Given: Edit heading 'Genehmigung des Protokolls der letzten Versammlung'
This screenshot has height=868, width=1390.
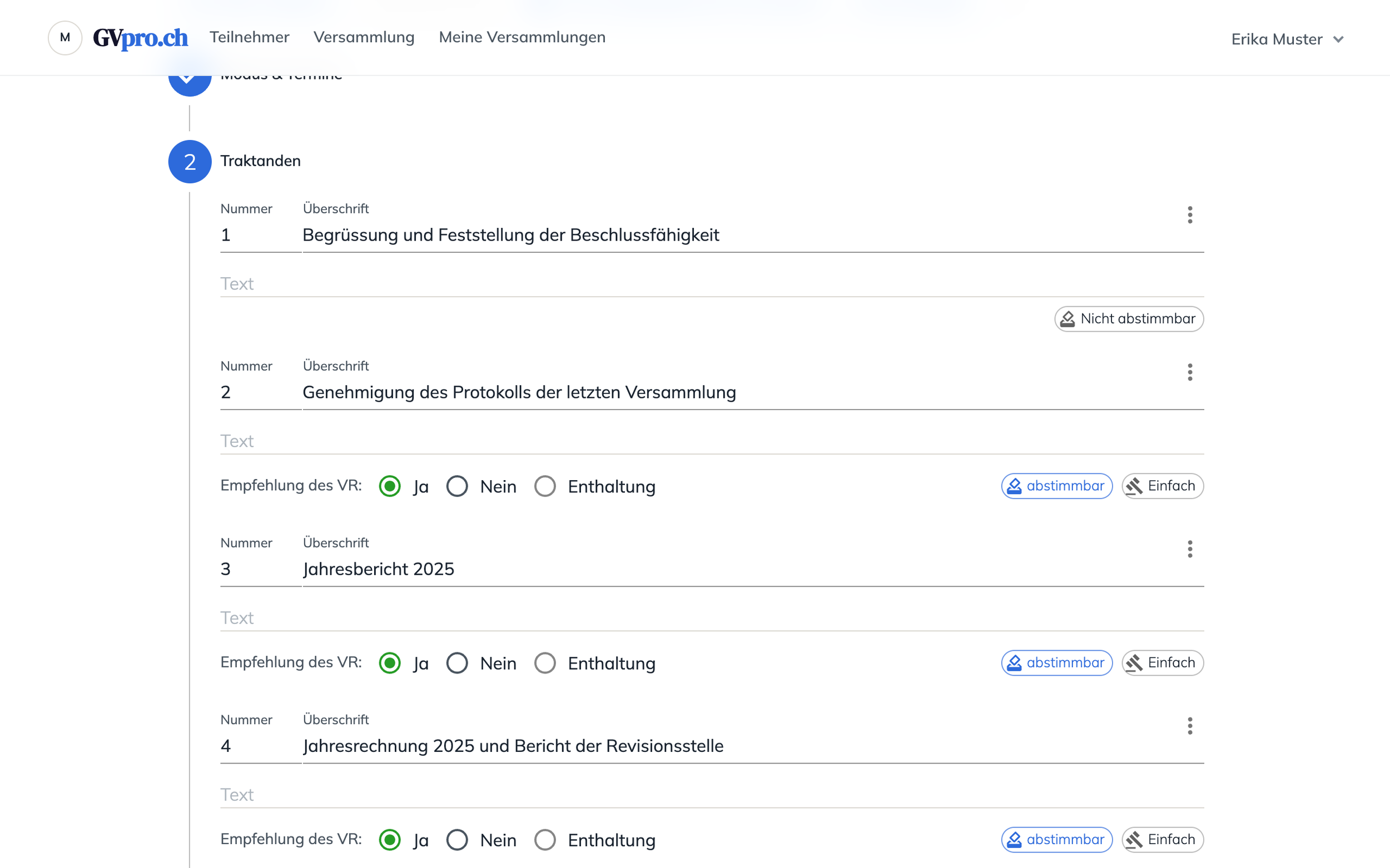Looking at the screenshot, I should tap(753, 392).
